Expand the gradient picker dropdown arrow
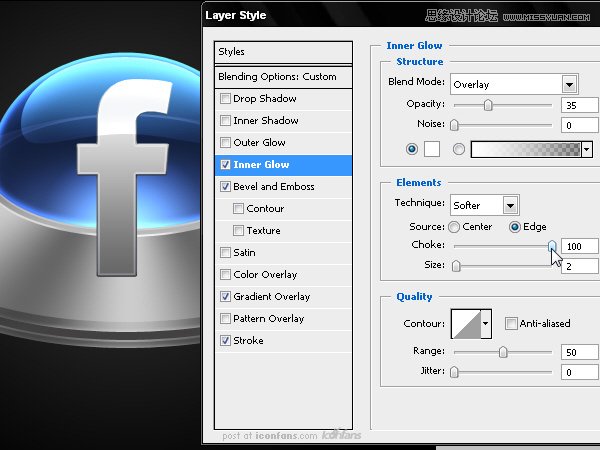The width and height of the screenshot is (600, 450). pyautogui.click(x=587, y=149)
